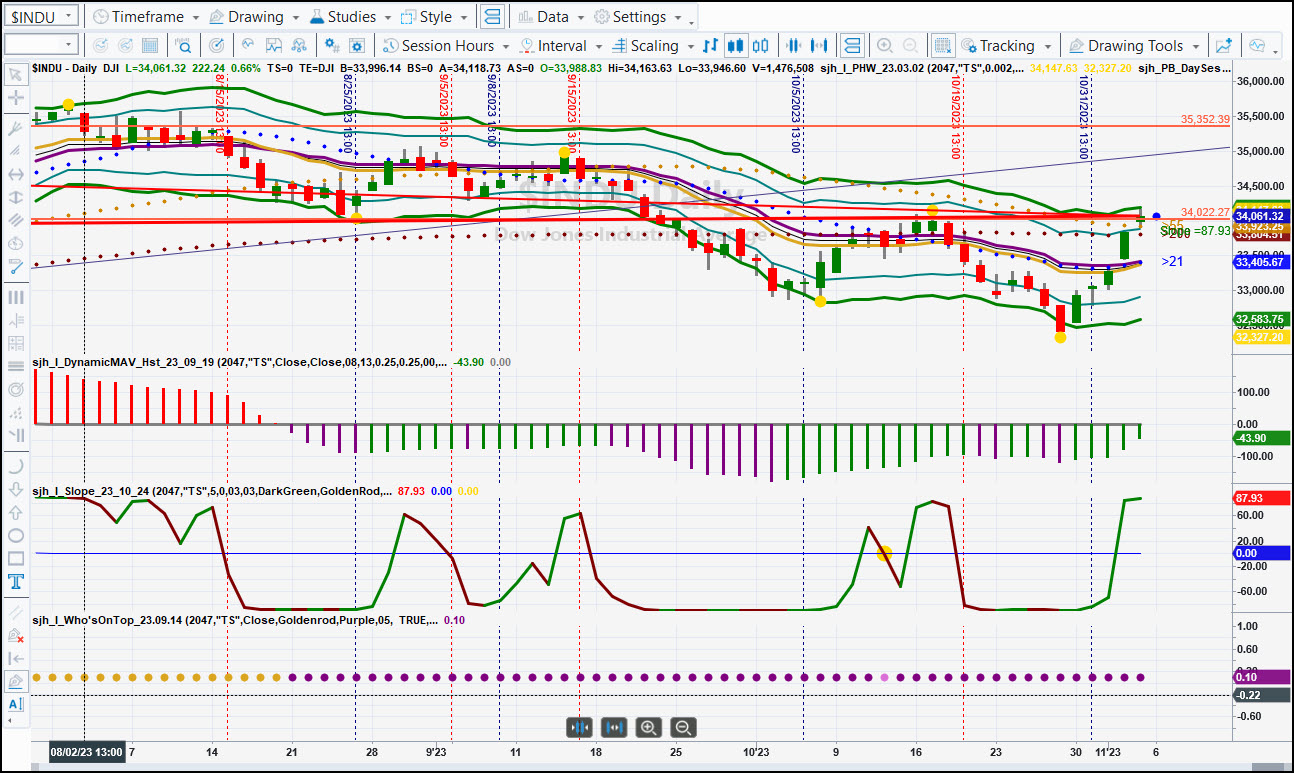Open the Style dropdown menu
Viewport: 1294px width, 773px height.
(434, 17)
